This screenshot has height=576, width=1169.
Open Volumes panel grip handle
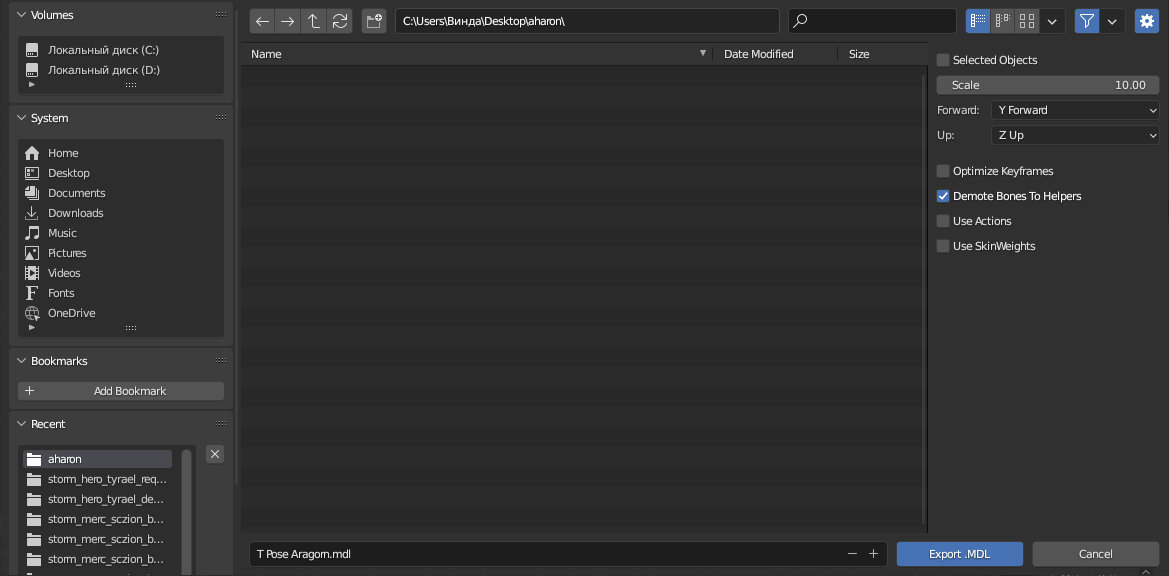pyautogui.click(x=221, y=15)
